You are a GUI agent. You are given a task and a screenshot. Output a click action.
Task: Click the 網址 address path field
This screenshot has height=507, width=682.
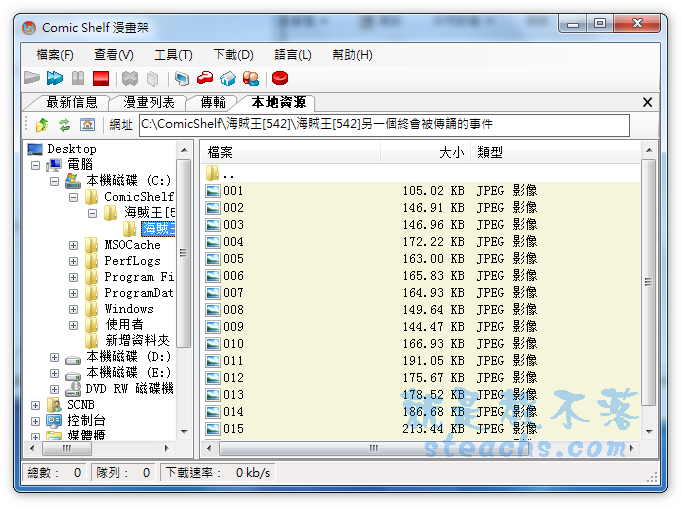(384, 125)
